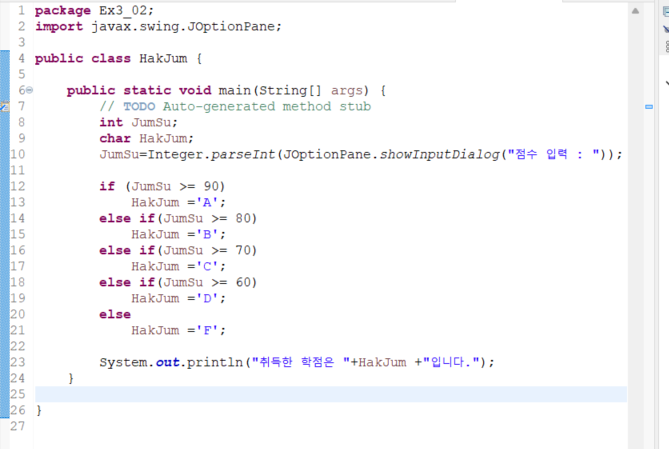
Task: Click the 'int JumSu;' declaration
Action: pyautogui.click(x=138, y=122)
